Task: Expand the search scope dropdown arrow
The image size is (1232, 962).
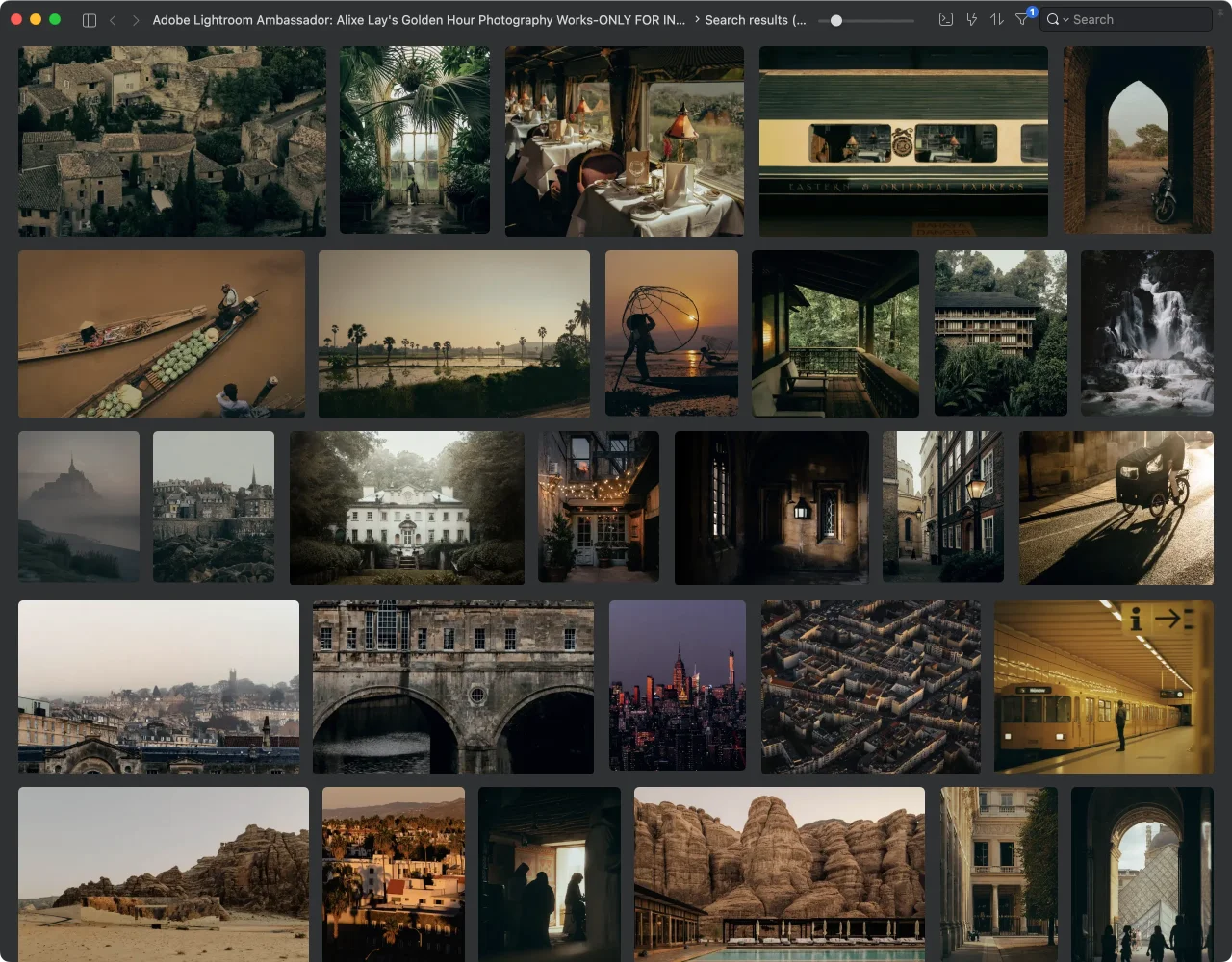Action: coord(1065,20)
